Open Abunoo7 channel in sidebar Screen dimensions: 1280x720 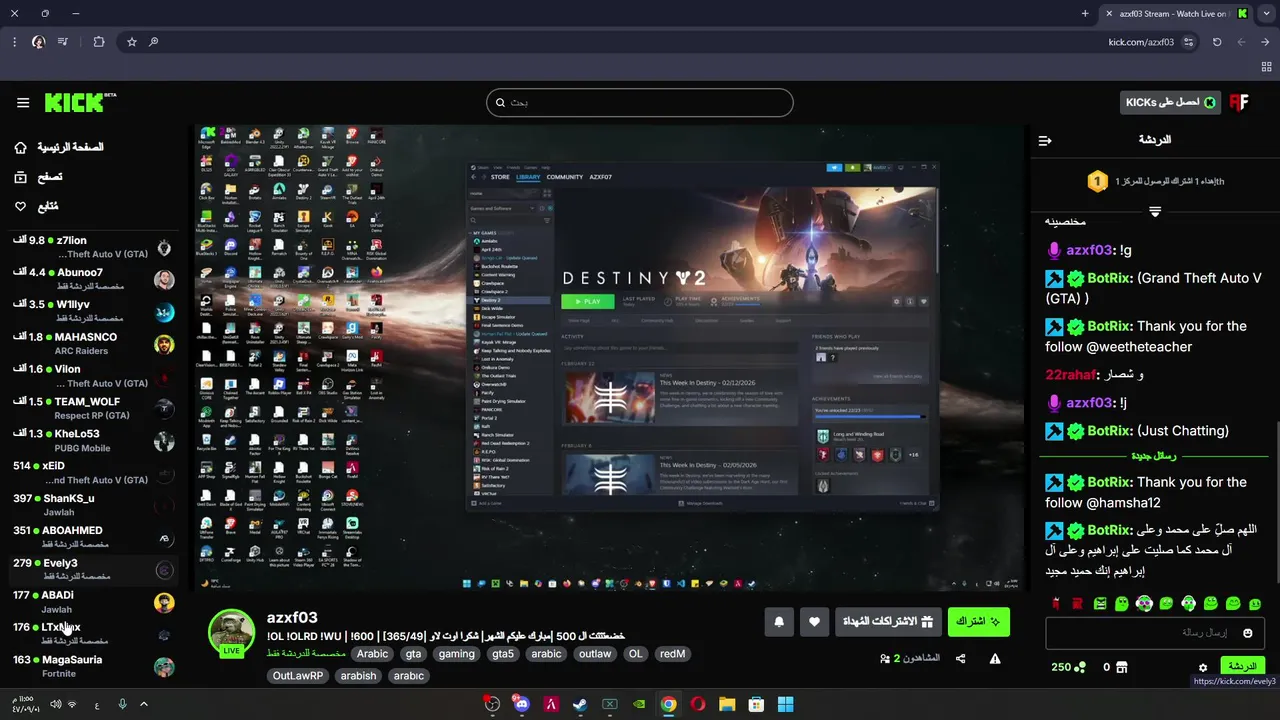[94, 279]
